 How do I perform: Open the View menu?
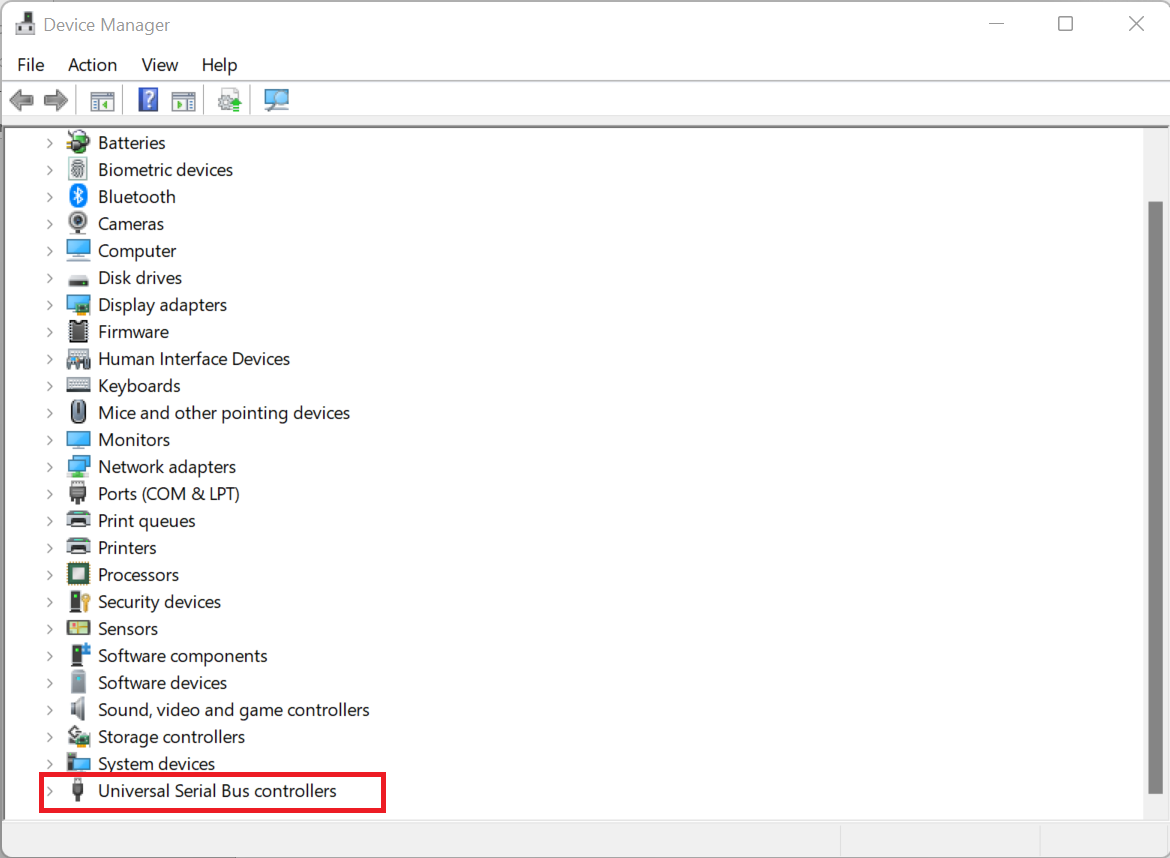159,65
